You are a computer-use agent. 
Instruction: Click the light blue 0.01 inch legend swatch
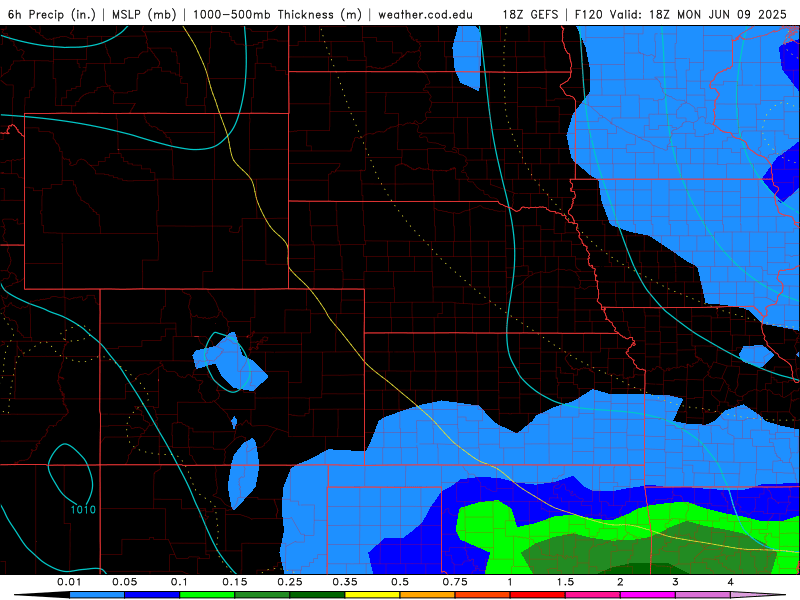pos(97,595)
